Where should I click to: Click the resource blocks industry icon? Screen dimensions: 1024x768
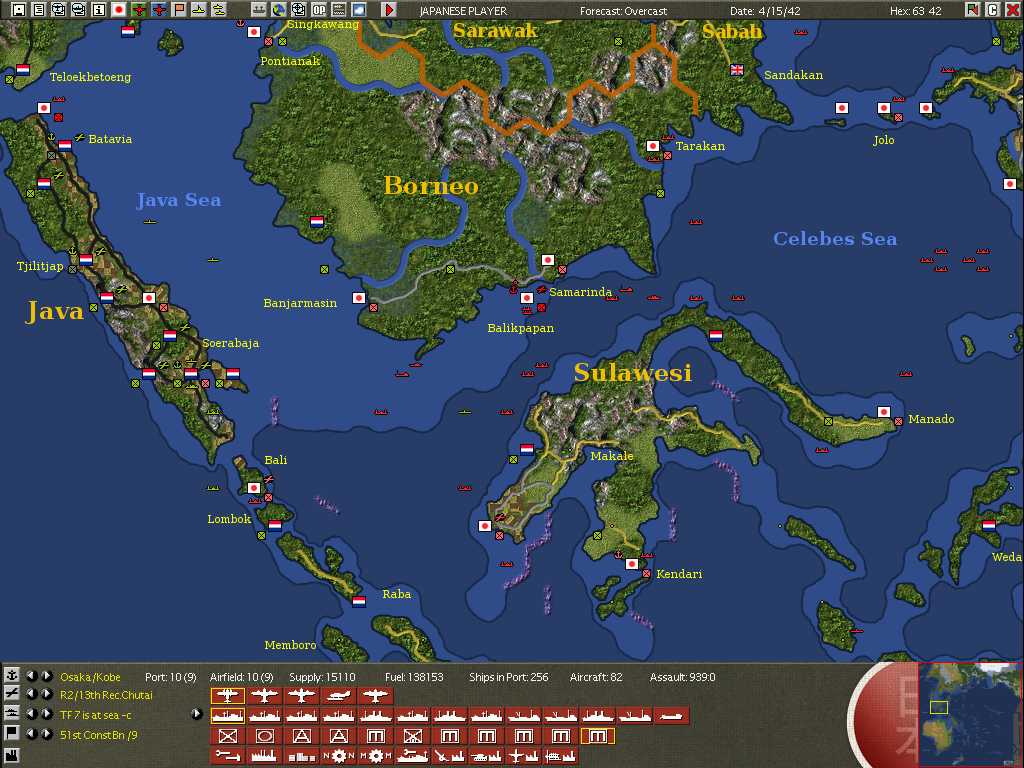point(302,756)
